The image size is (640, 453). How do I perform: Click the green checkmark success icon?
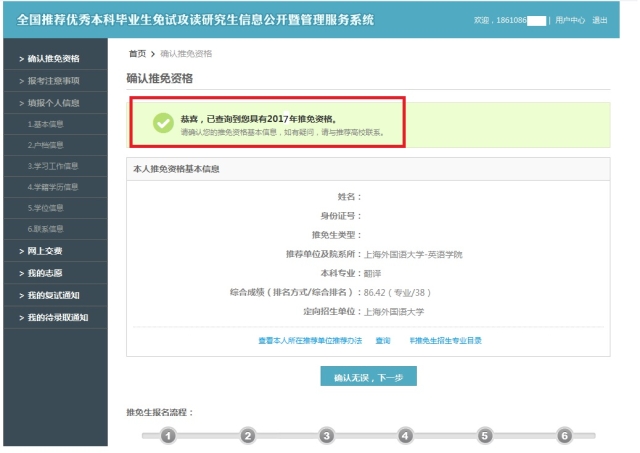(x=163, y=122)
